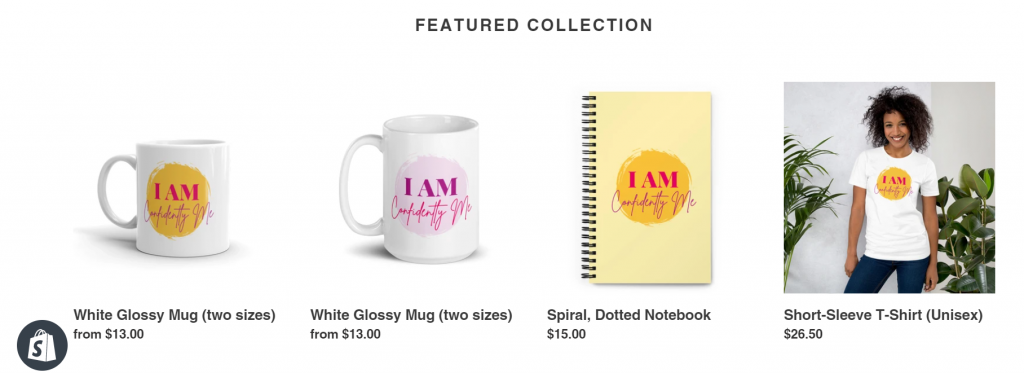The width and height of the screenshot is (1024, 373).
Task: Open the Spiral, Dotted Notebook product image
Action: pyautogui.click(x=646, y=187)
